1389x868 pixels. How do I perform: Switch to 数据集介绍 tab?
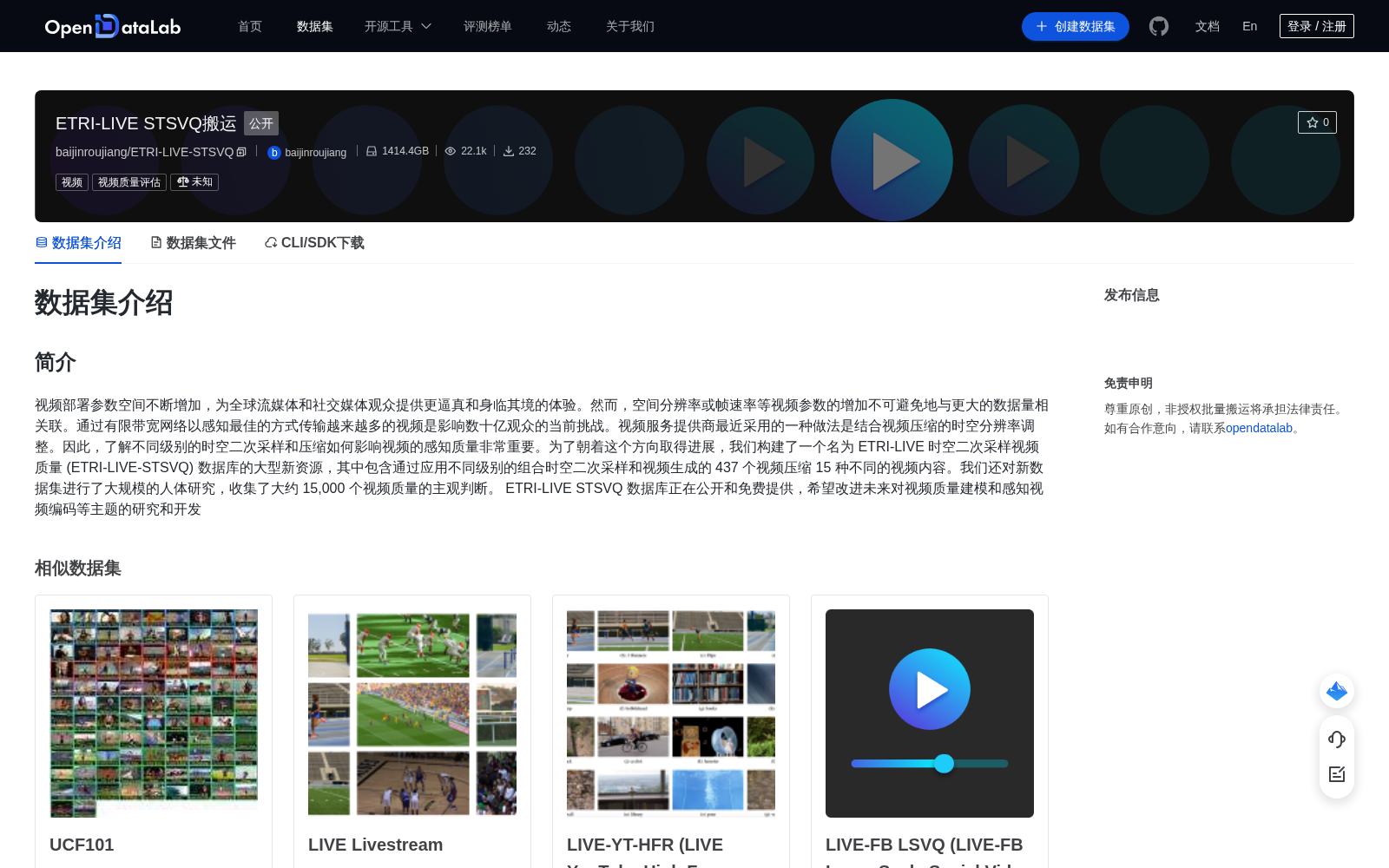(x=78, y=243)
